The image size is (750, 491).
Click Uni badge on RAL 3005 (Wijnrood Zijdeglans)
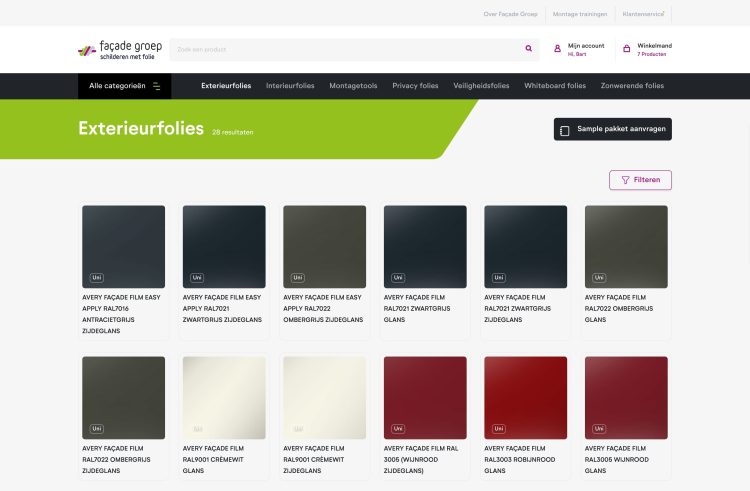pos(398,429)
